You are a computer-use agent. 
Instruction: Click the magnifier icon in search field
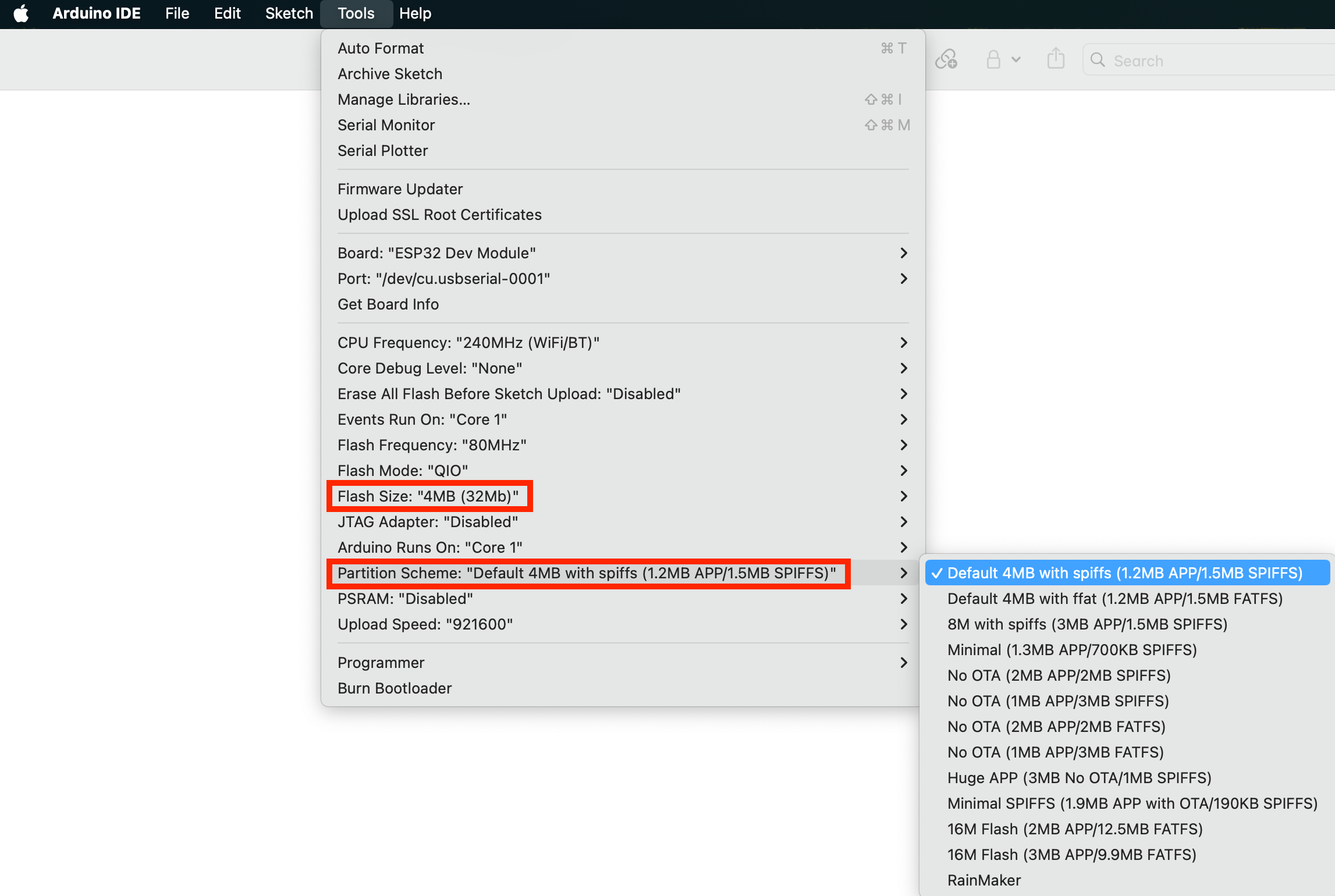[x=1098, y=60]
